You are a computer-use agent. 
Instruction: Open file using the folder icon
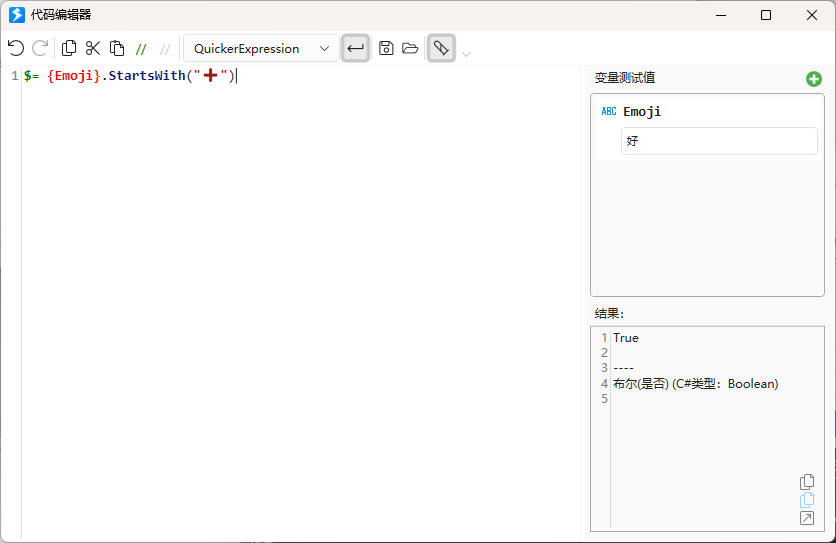410,49
